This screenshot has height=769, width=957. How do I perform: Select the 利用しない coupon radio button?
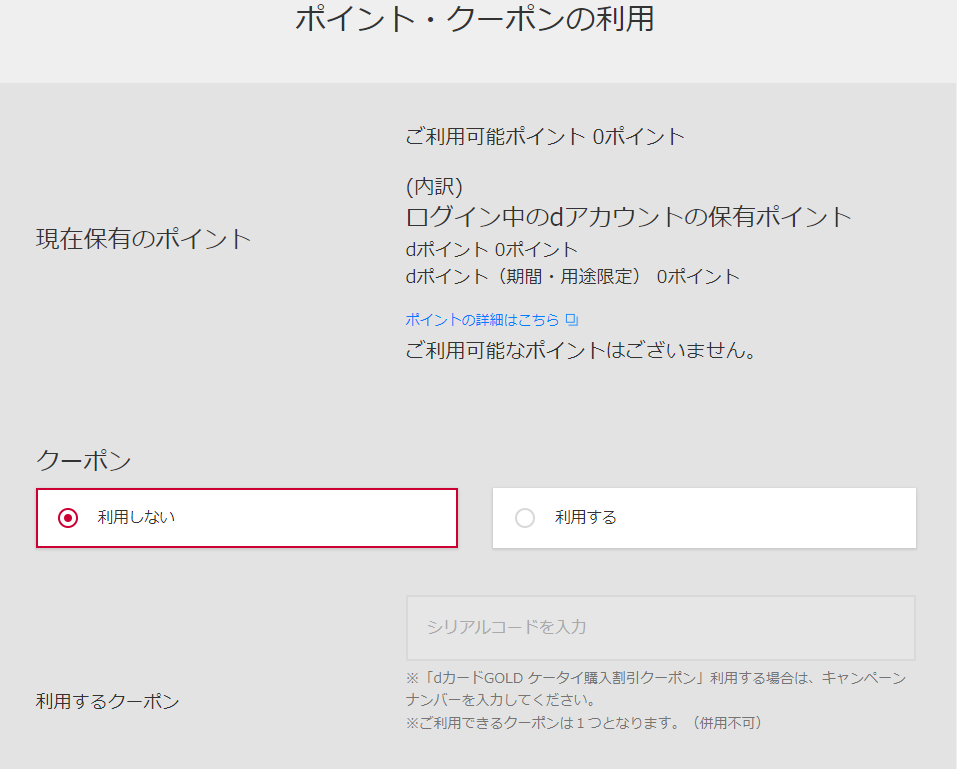coord(247,518)
